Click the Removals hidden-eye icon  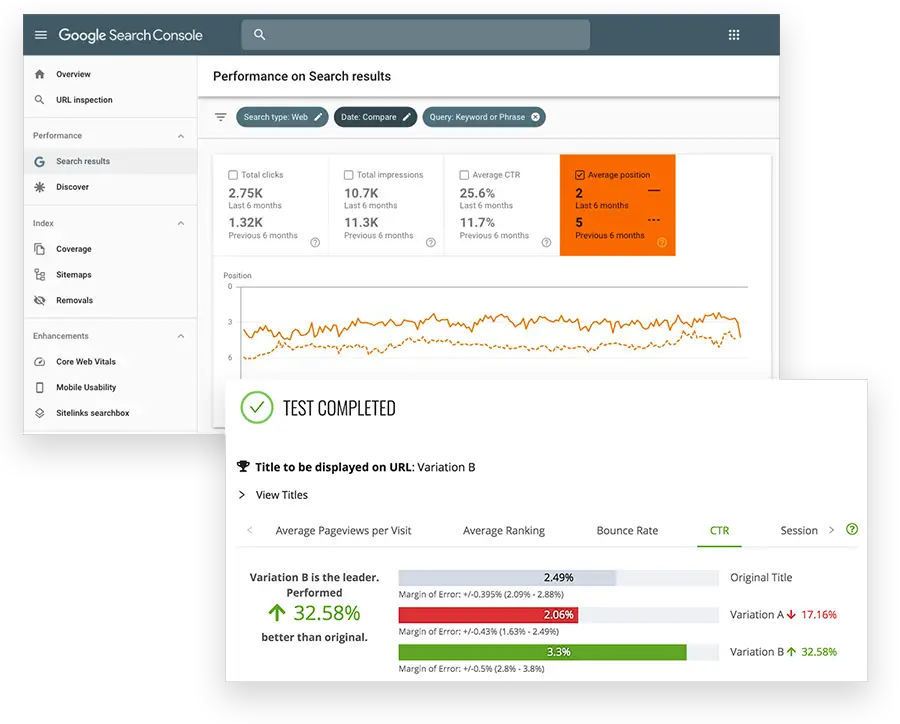(x=40, y=300)
